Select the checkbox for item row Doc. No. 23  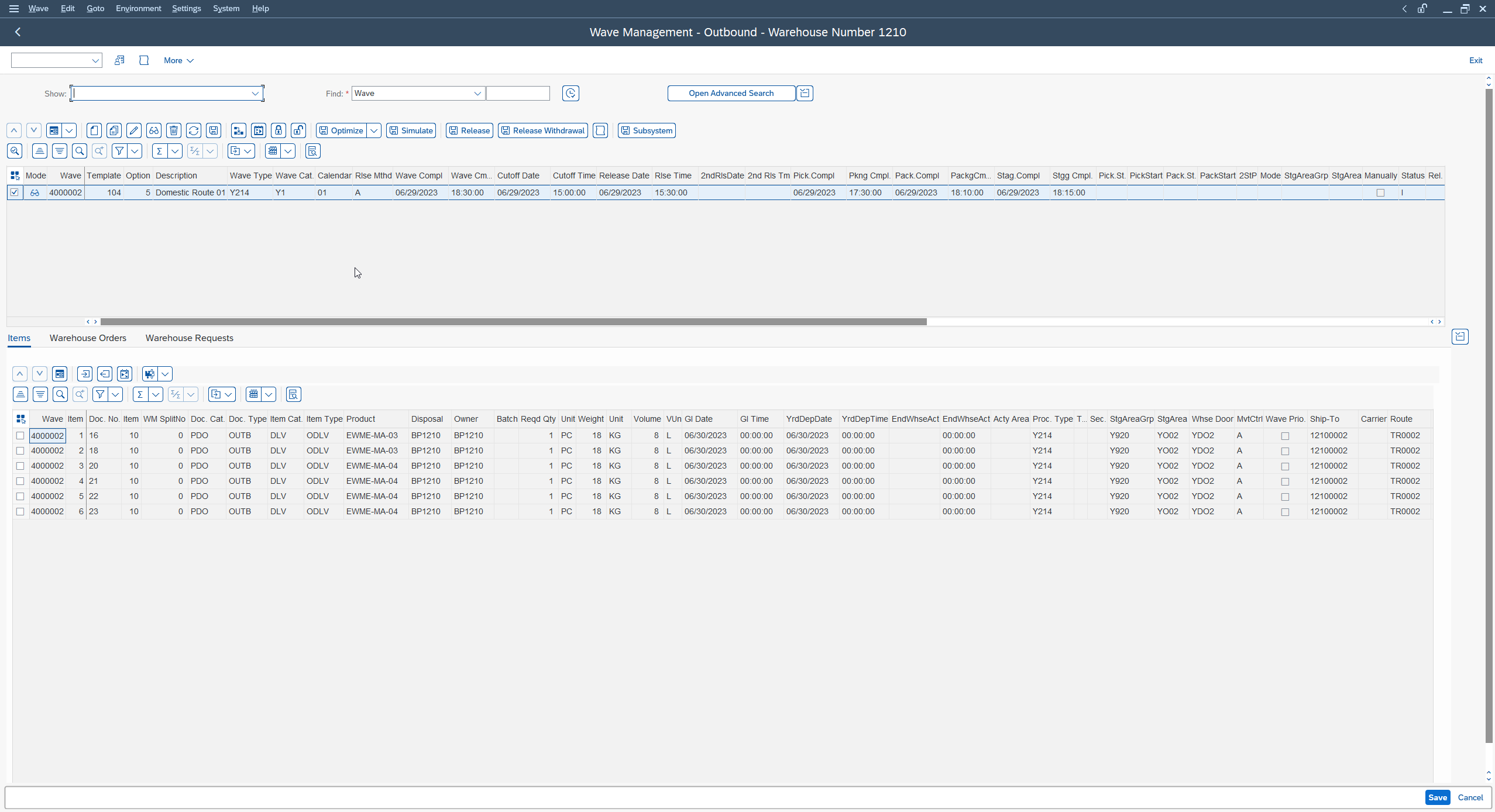pos(20,511)
